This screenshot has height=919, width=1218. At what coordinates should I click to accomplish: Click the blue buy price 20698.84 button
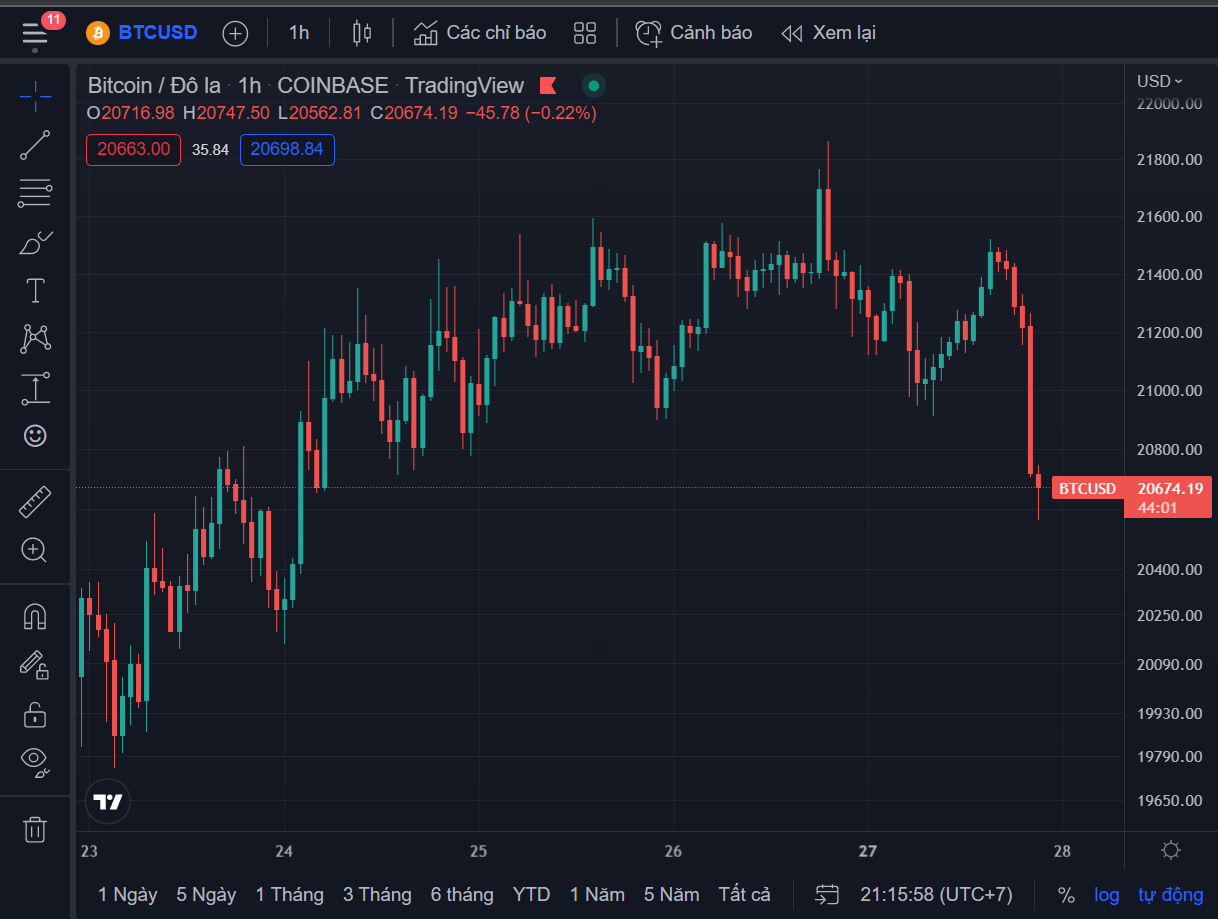(x=287, y=150)
